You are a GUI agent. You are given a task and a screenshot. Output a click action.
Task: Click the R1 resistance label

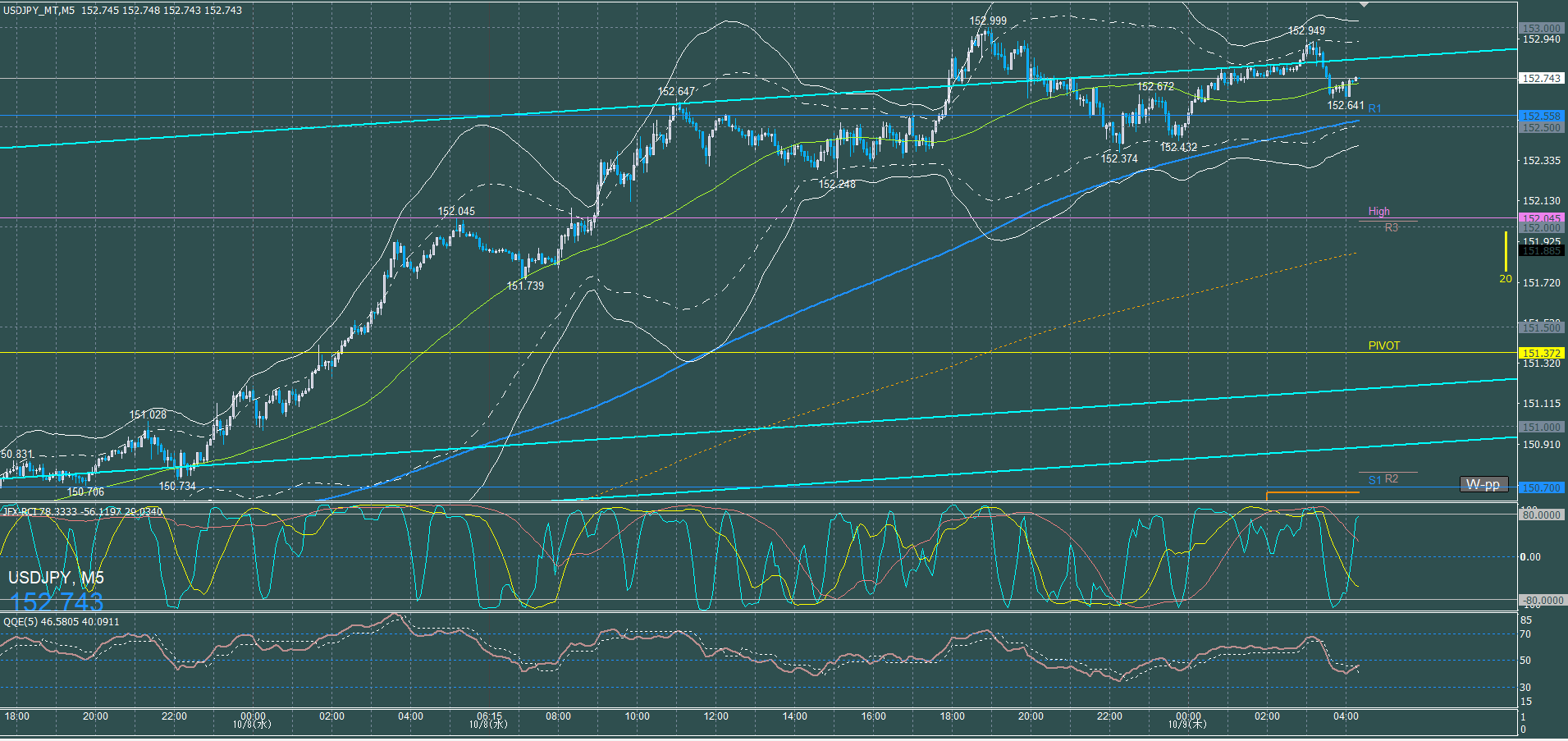pos(1374,108)
